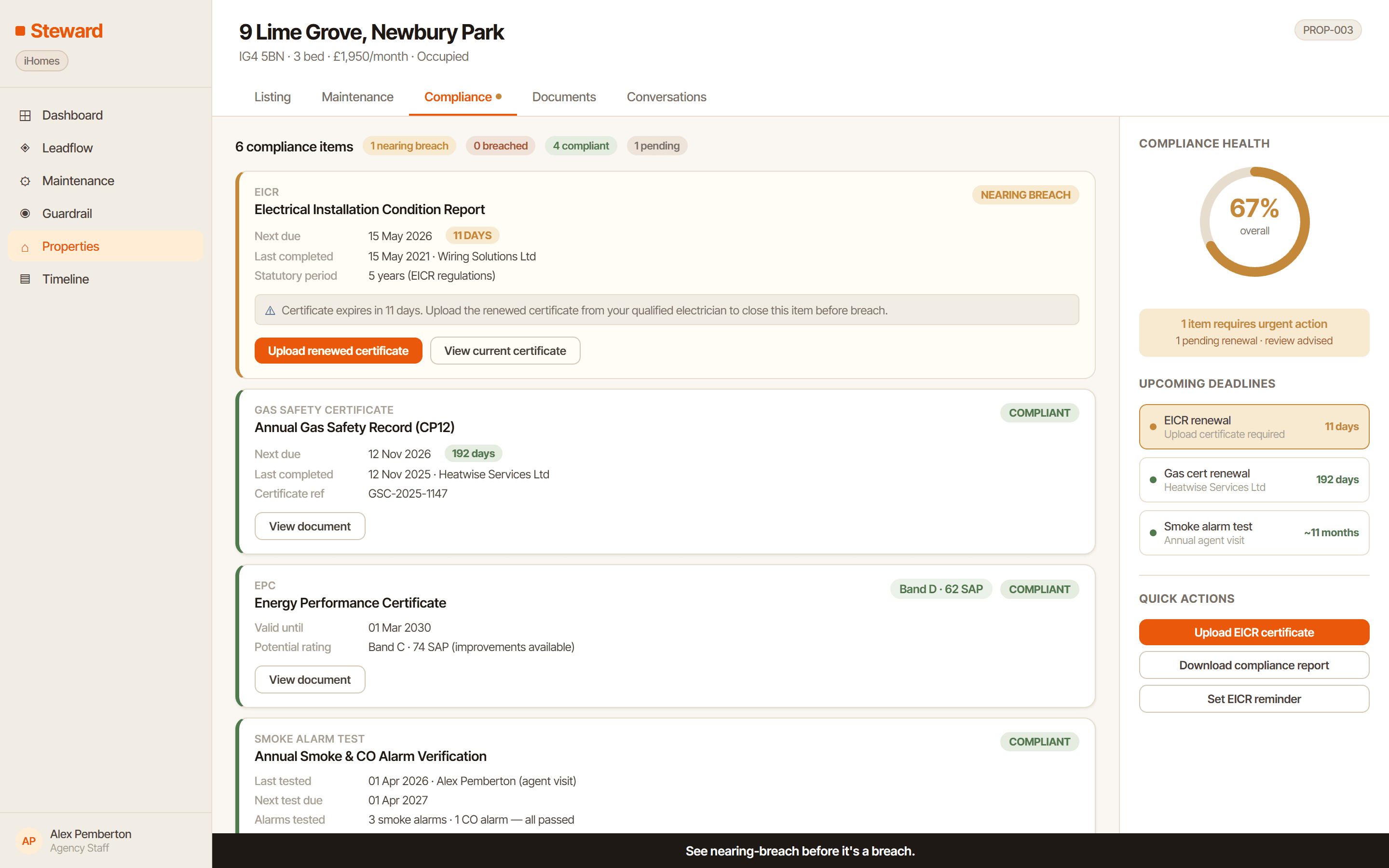Click the Maintenance gear icon in sidebar
Image resolution: width=1389 pixels, height=868 pixels.
click(25, 181)
